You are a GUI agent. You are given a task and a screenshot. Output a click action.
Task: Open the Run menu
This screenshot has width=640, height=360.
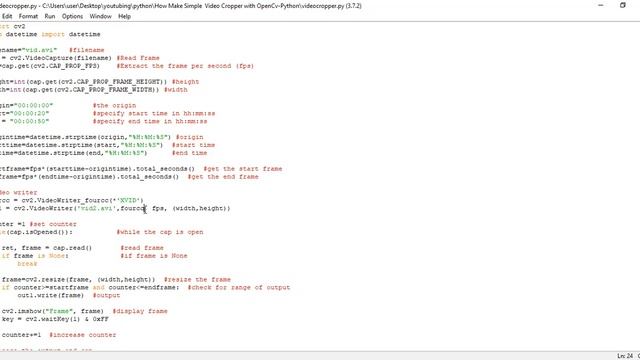click(x=50, y=16)
